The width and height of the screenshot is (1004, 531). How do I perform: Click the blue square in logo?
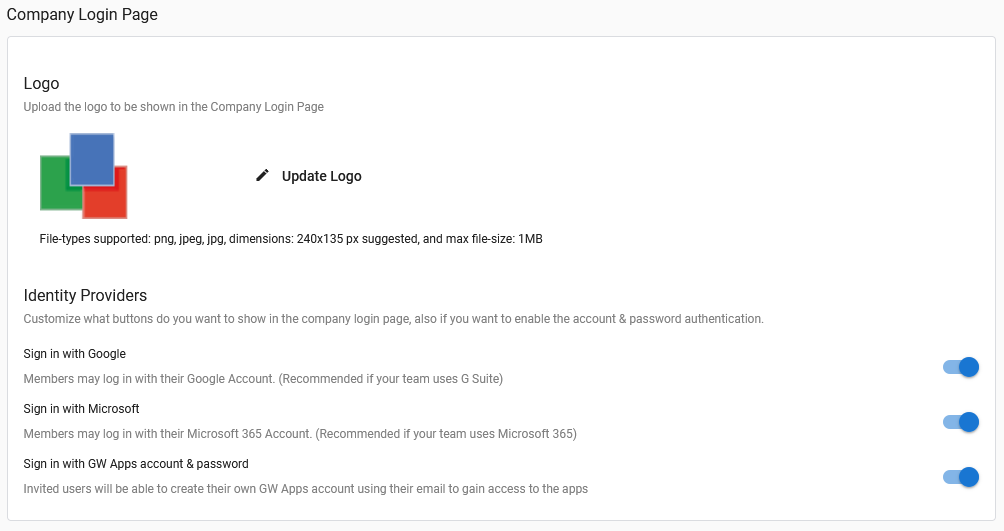point(92,159)
